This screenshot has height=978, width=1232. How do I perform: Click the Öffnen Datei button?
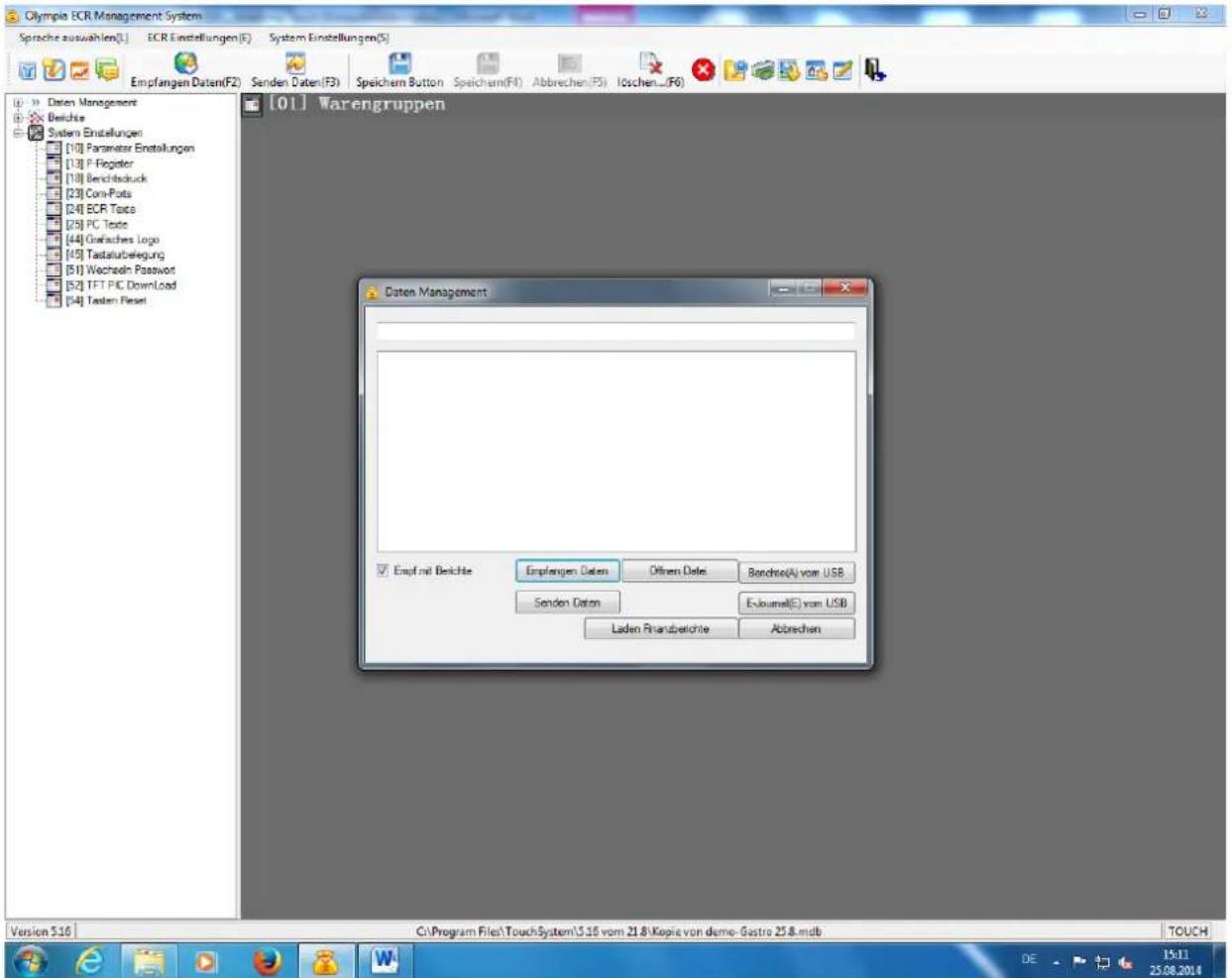point(679,572)
